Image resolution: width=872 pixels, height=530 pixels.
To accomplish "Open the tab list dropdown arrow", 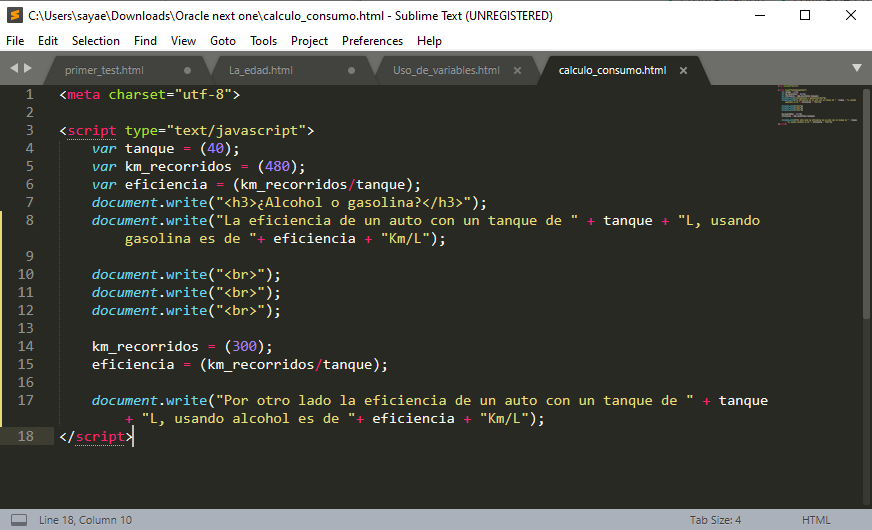I will click(x=857, y=68).
